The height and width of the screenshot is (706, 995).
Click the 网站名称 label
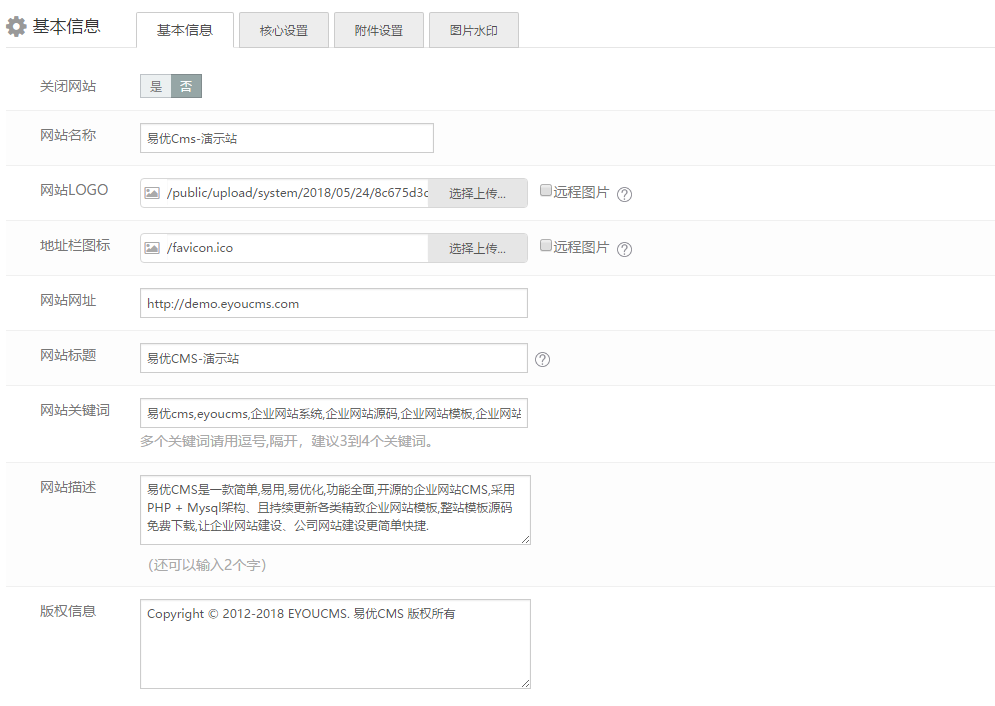click(x=68, y=135)
